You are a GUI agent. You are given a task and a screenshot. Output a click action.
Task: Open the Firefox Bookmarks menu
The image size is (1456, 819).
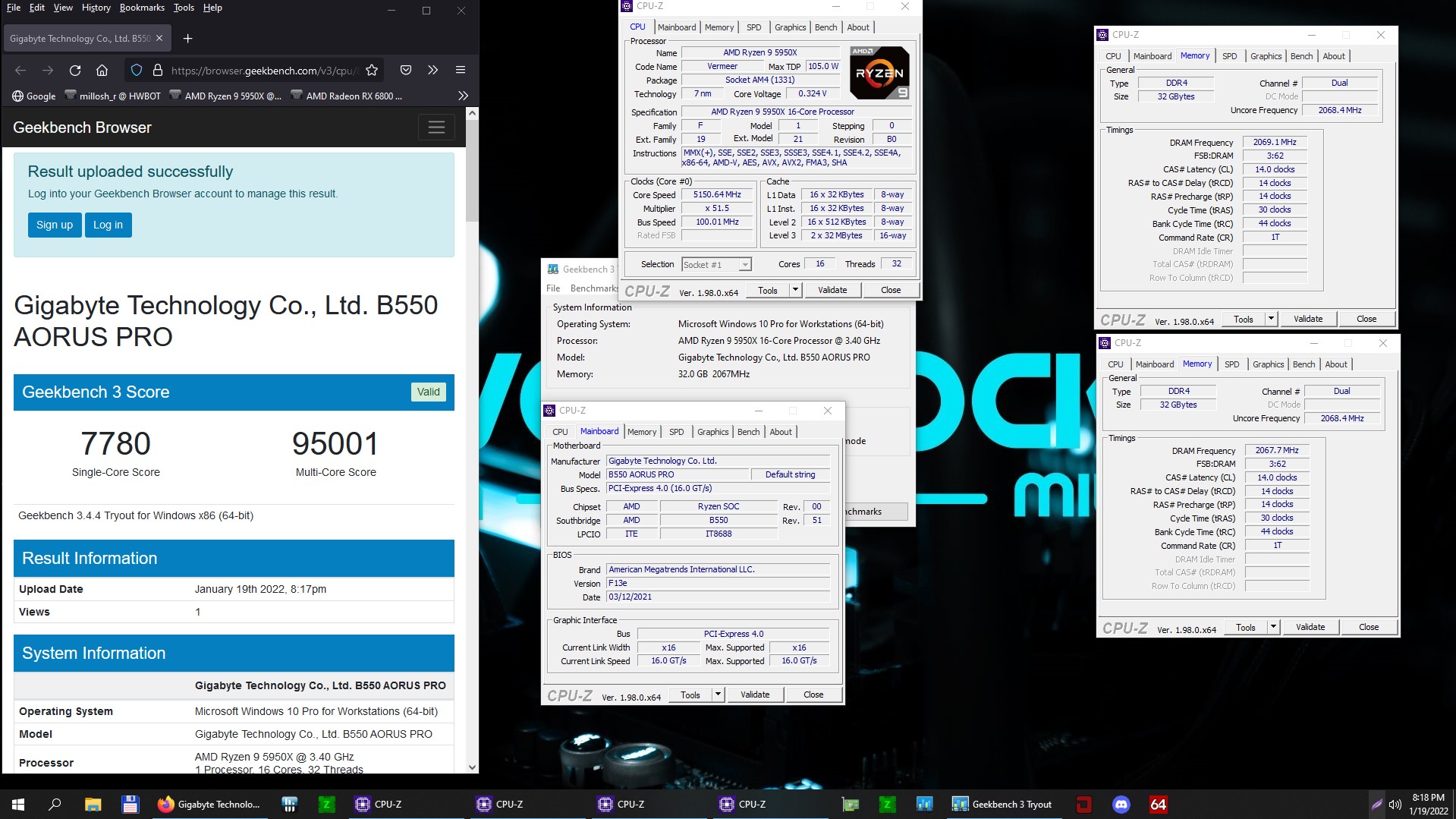coord(142,8)
